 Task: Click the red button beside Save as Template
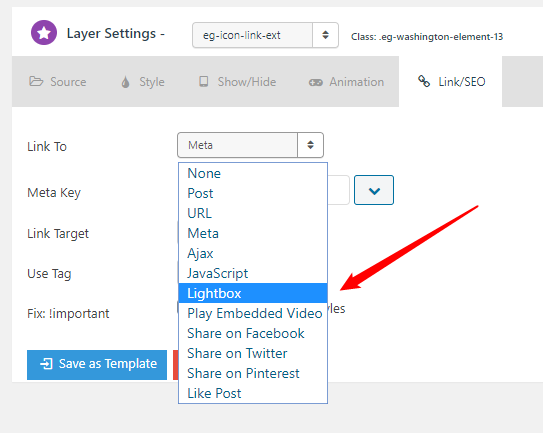176,365
